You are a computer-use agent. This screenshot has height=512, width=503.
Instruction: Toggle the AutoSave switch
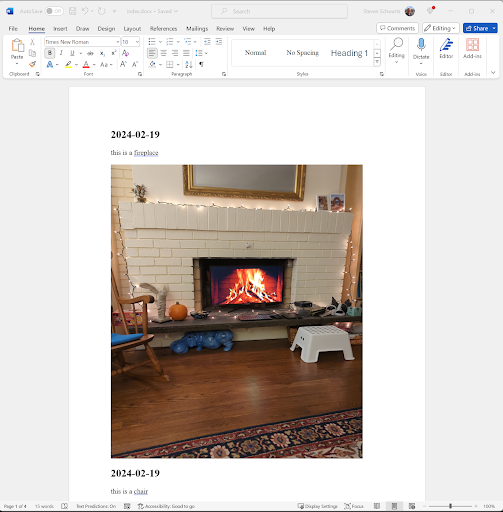54,11
